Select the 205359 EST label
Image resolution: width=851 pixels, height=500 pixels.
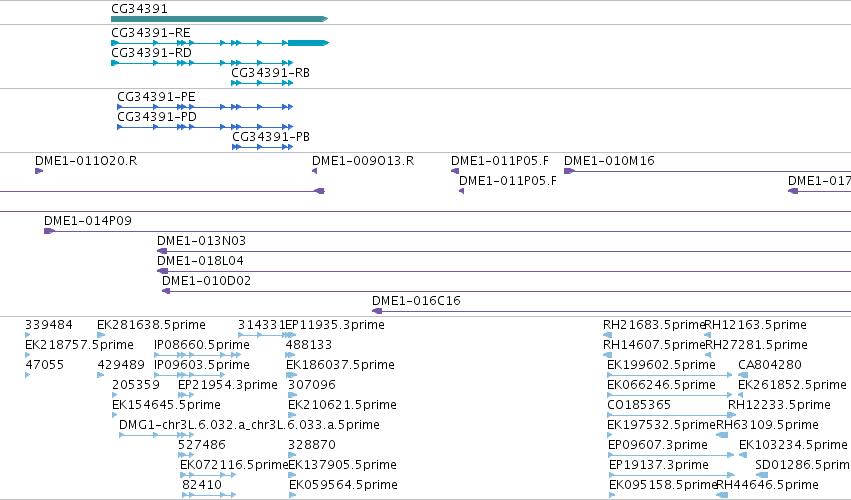pyautogui.click(x=136, y=385)
